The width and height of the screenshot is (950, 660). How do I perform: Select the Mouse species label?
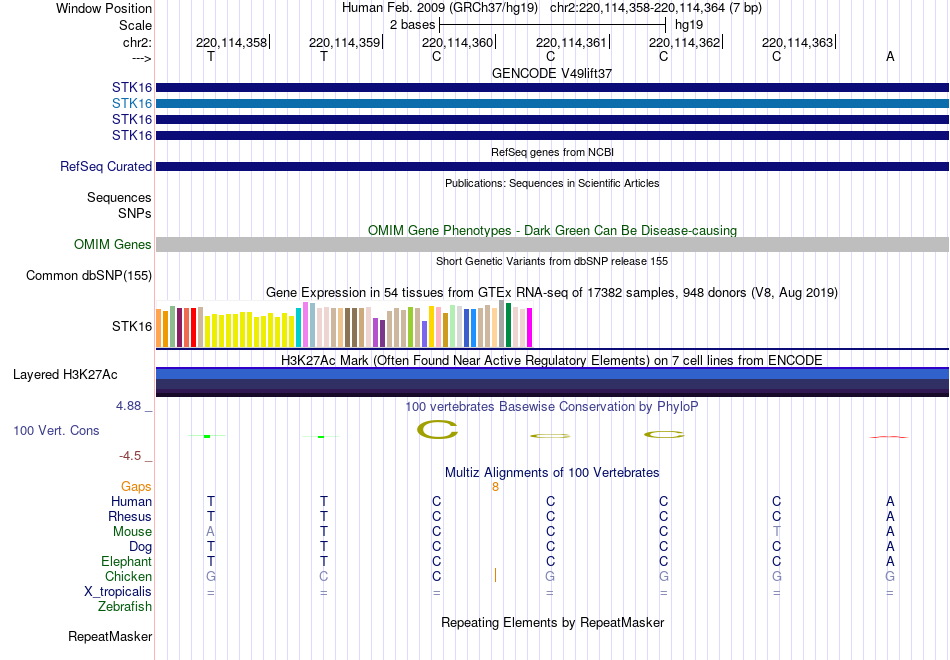pyautogui.click(x=132, y=532)
